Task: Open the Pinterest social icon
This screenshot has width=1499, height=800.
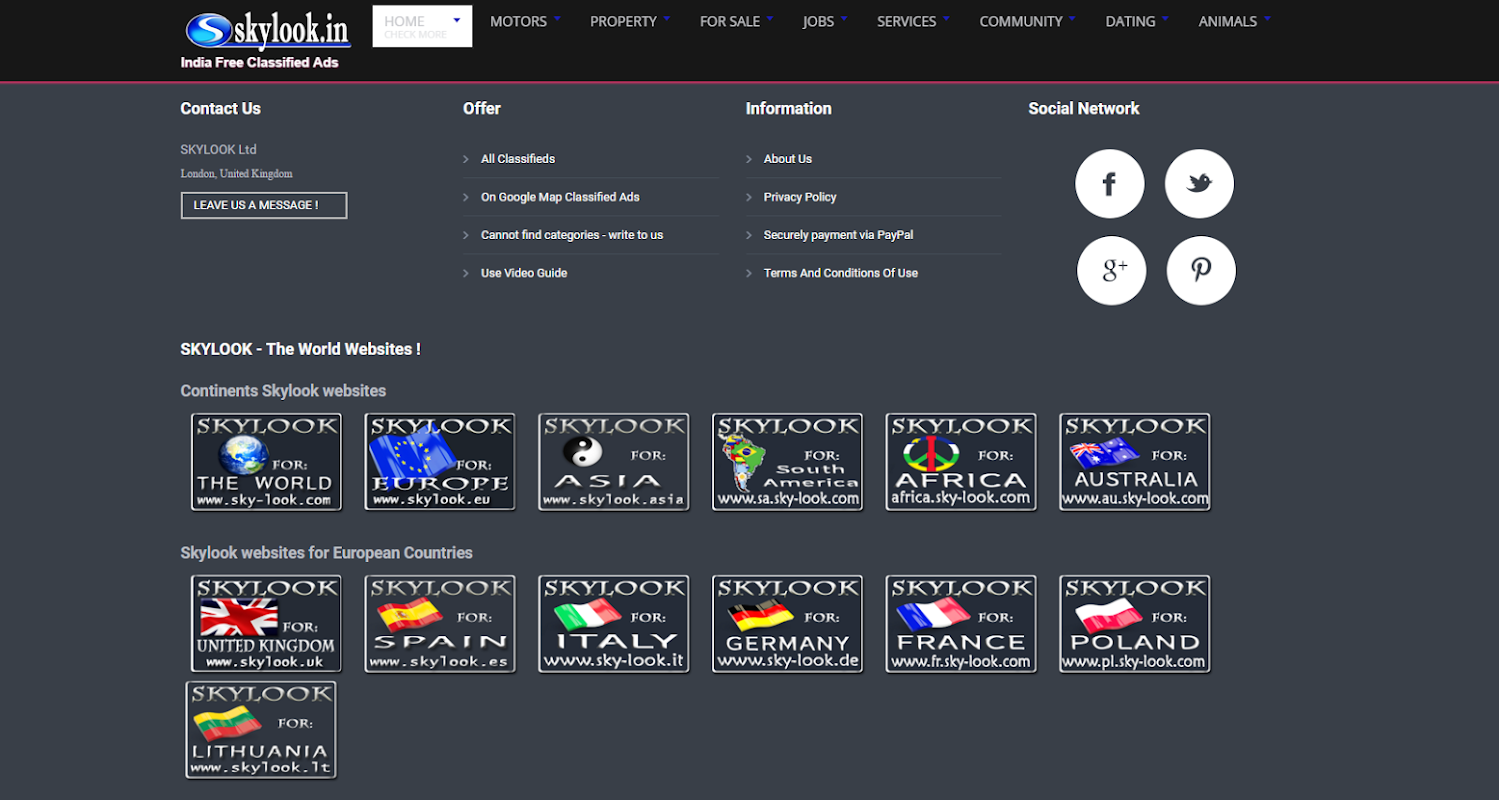Action: 1201,270
